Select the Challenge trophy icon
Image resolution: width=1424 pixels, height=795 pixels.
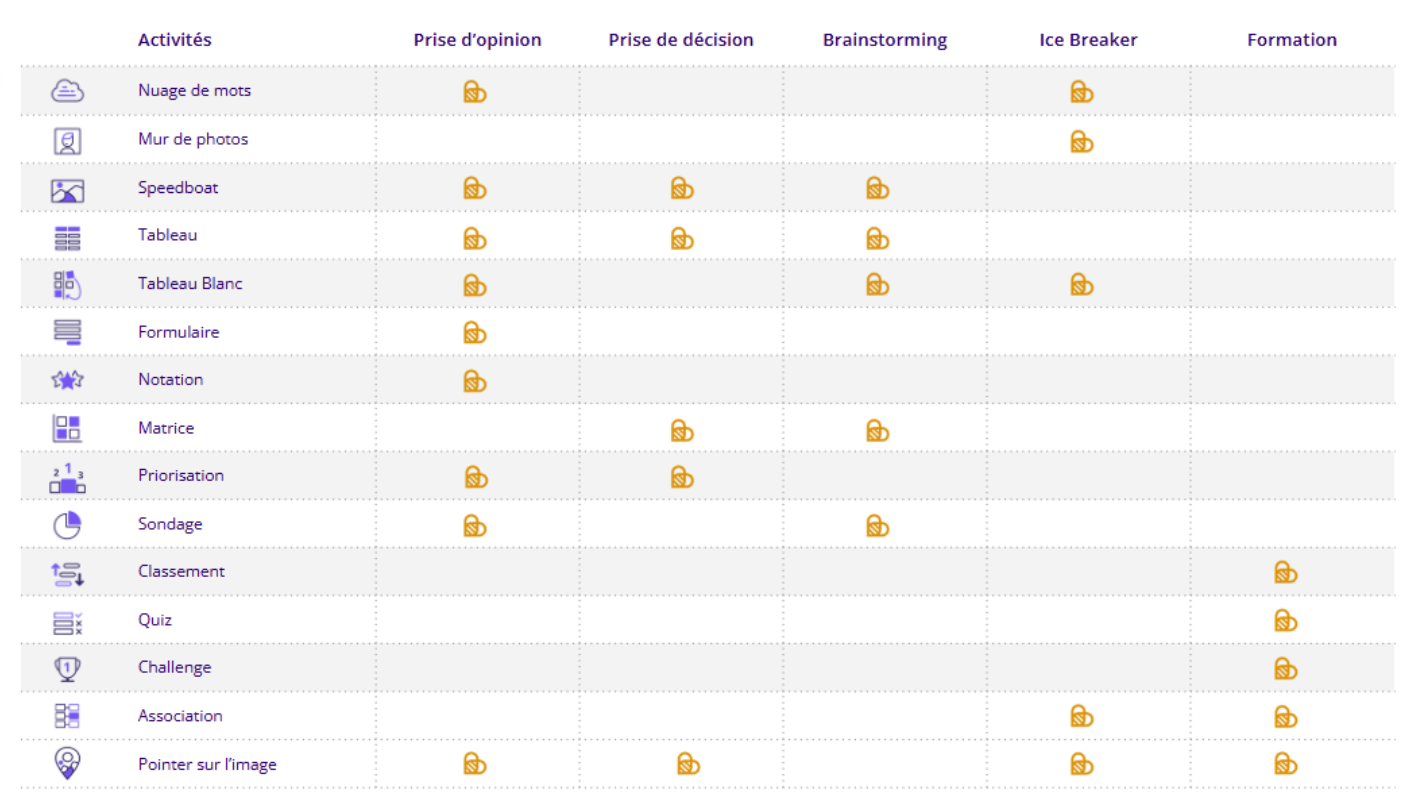[x=67, y=668]
